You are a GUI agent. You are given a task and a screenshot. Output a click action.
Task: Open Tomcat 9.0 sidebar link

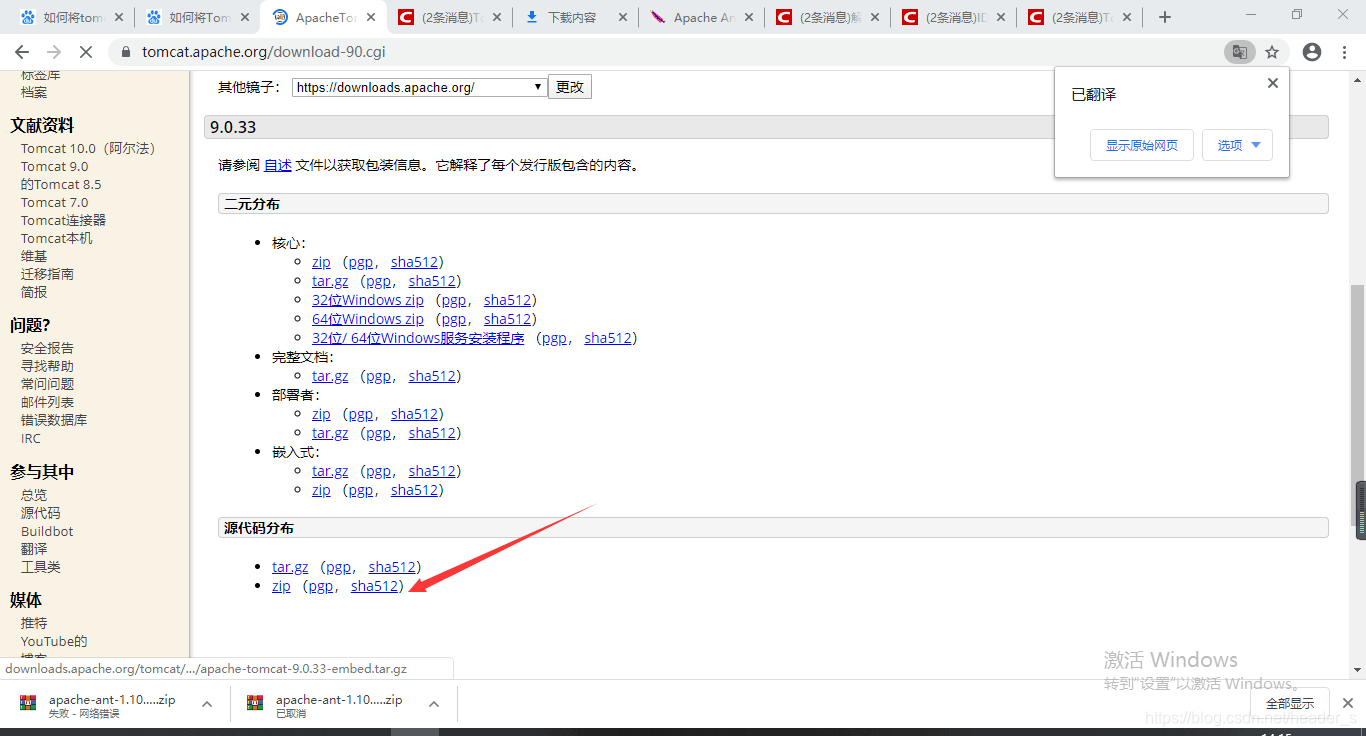point(54,166)
